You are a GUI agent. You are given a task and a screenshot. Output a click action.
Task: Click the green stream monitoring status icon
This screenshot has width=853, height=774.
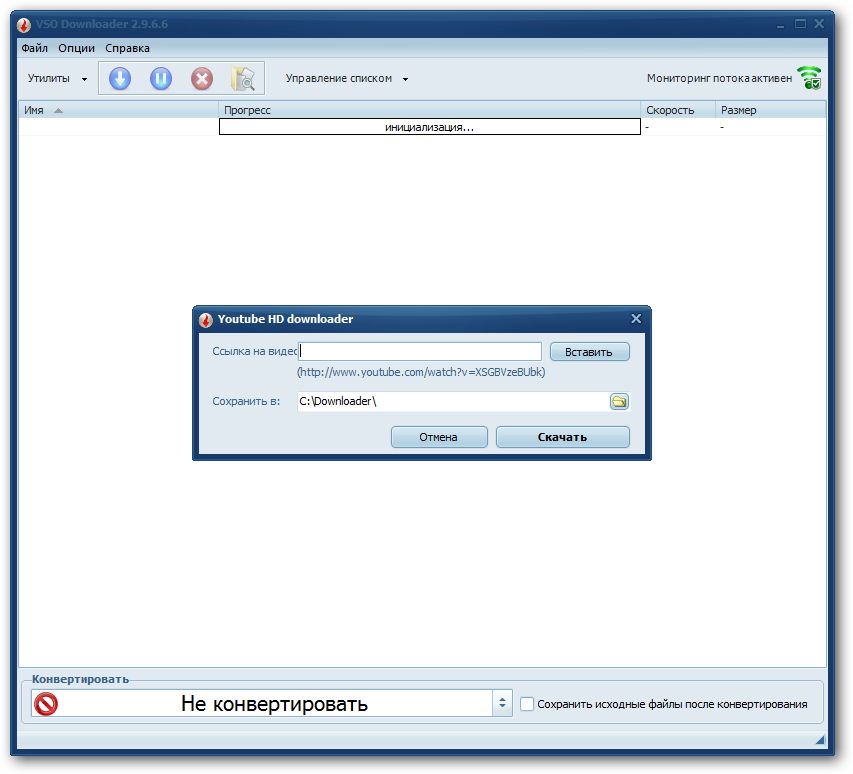point(809,78)
